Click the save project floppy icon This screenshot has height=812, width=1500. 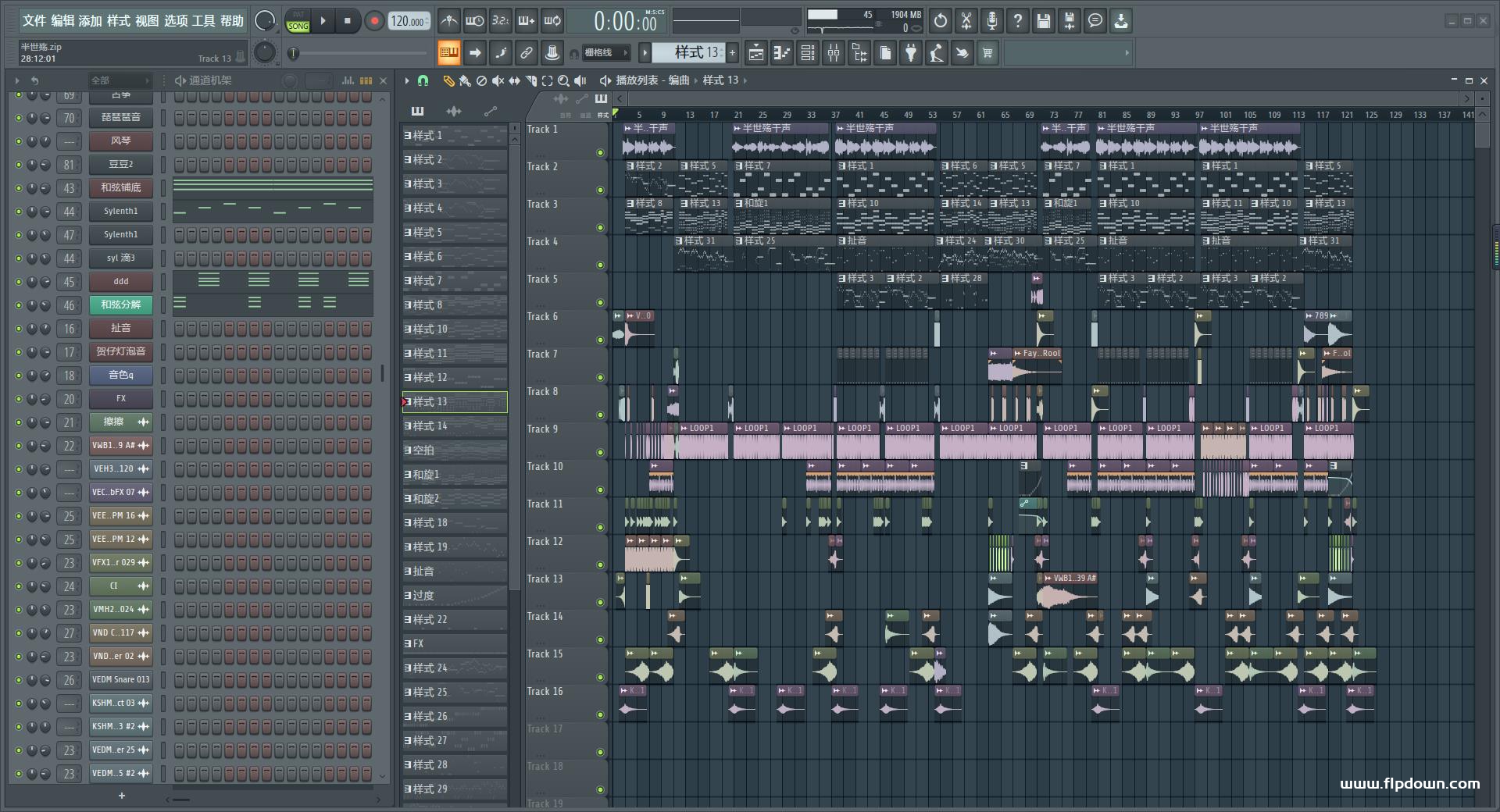click(1044, 21)
